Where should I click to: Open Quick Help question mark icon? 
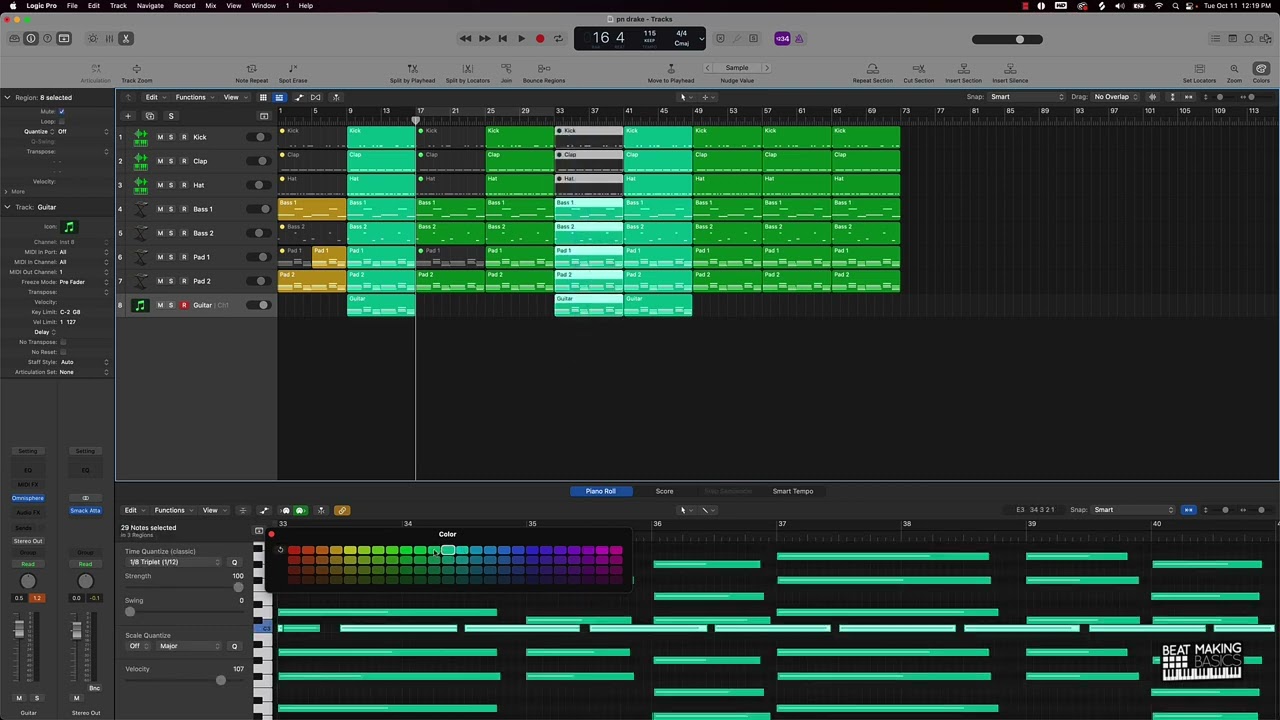pyautogui.click(x=47, y=39)
